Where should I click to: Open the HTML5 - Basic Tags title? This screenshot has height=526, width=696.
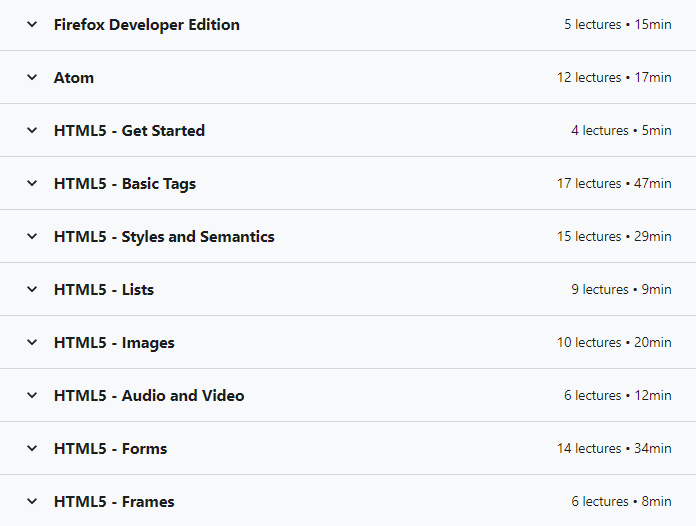click(x=125, y=184)
